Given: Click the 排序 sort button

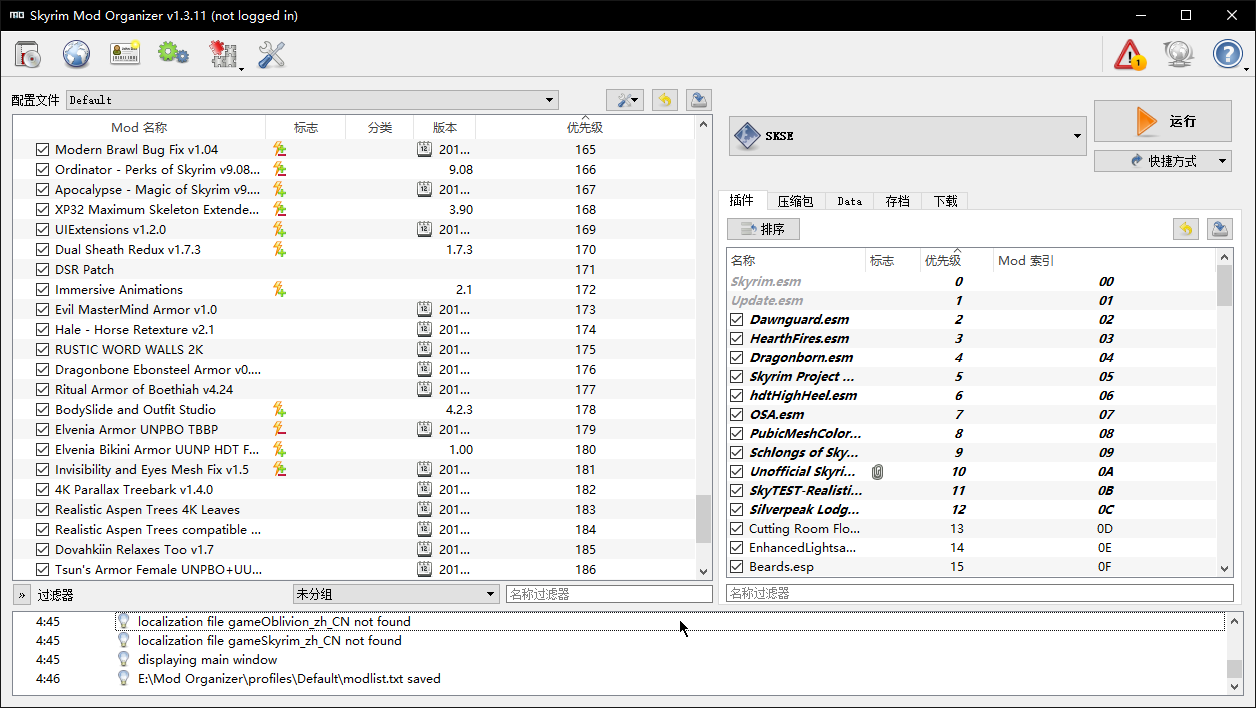Looking at the screenshot, I should (x=763, y=229).
